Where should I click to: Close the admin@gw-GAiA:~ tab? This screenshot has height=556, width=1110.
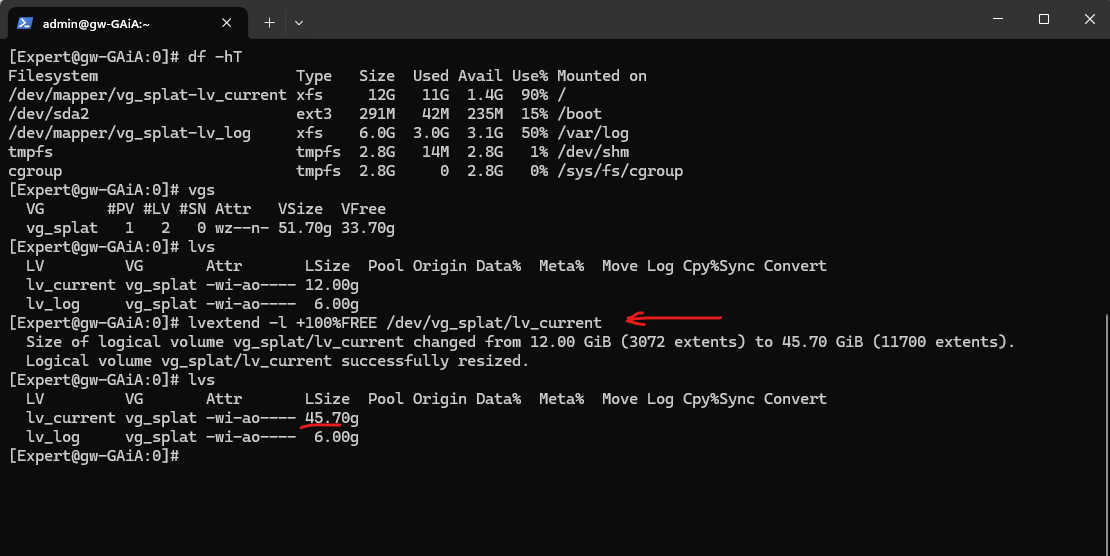click(227, 23)
